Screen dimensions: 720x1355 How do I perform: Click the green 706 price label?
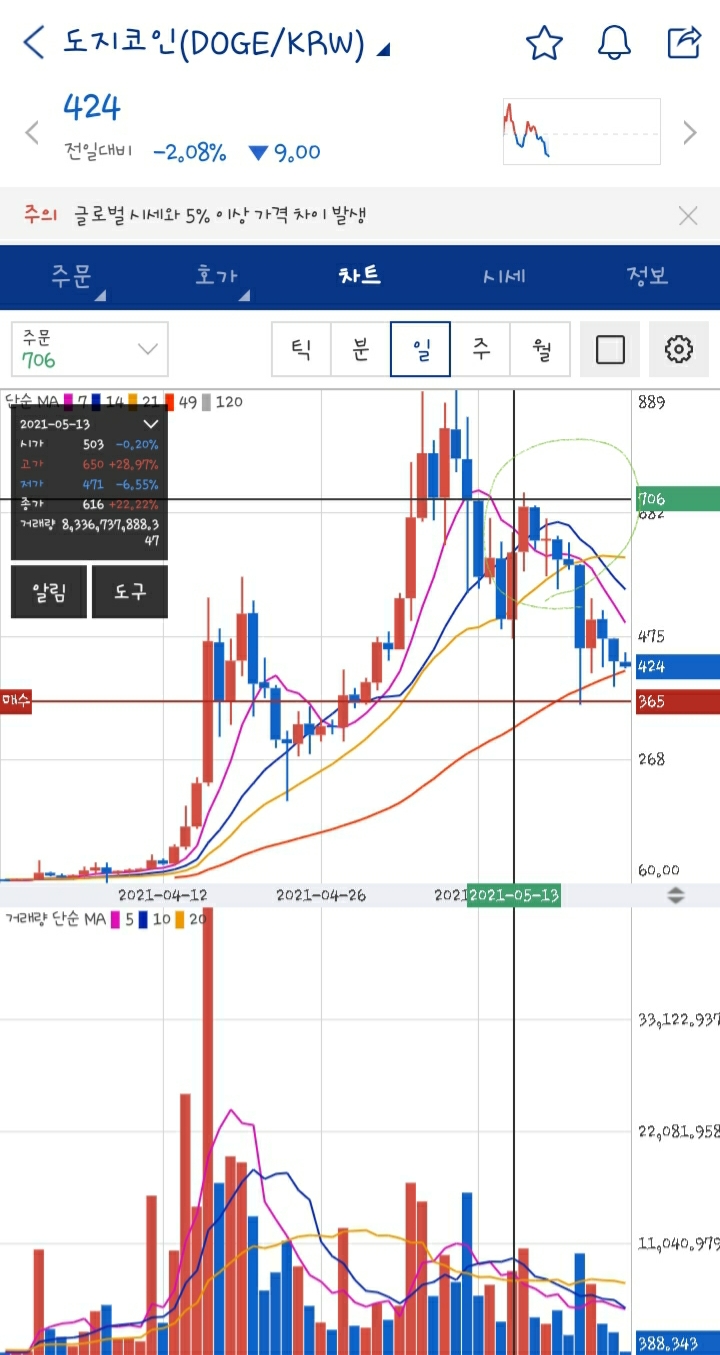coord(678,498)
